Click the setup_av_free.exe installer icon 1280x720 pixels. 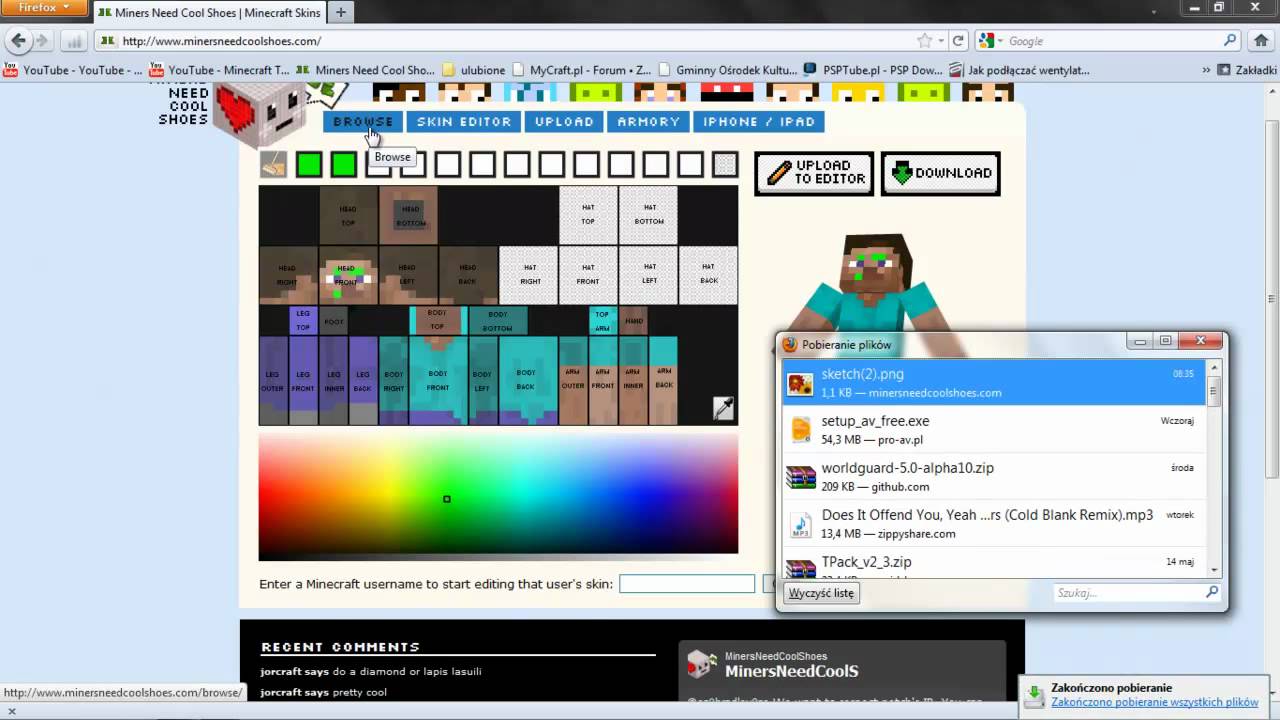(x=800, y=430)
